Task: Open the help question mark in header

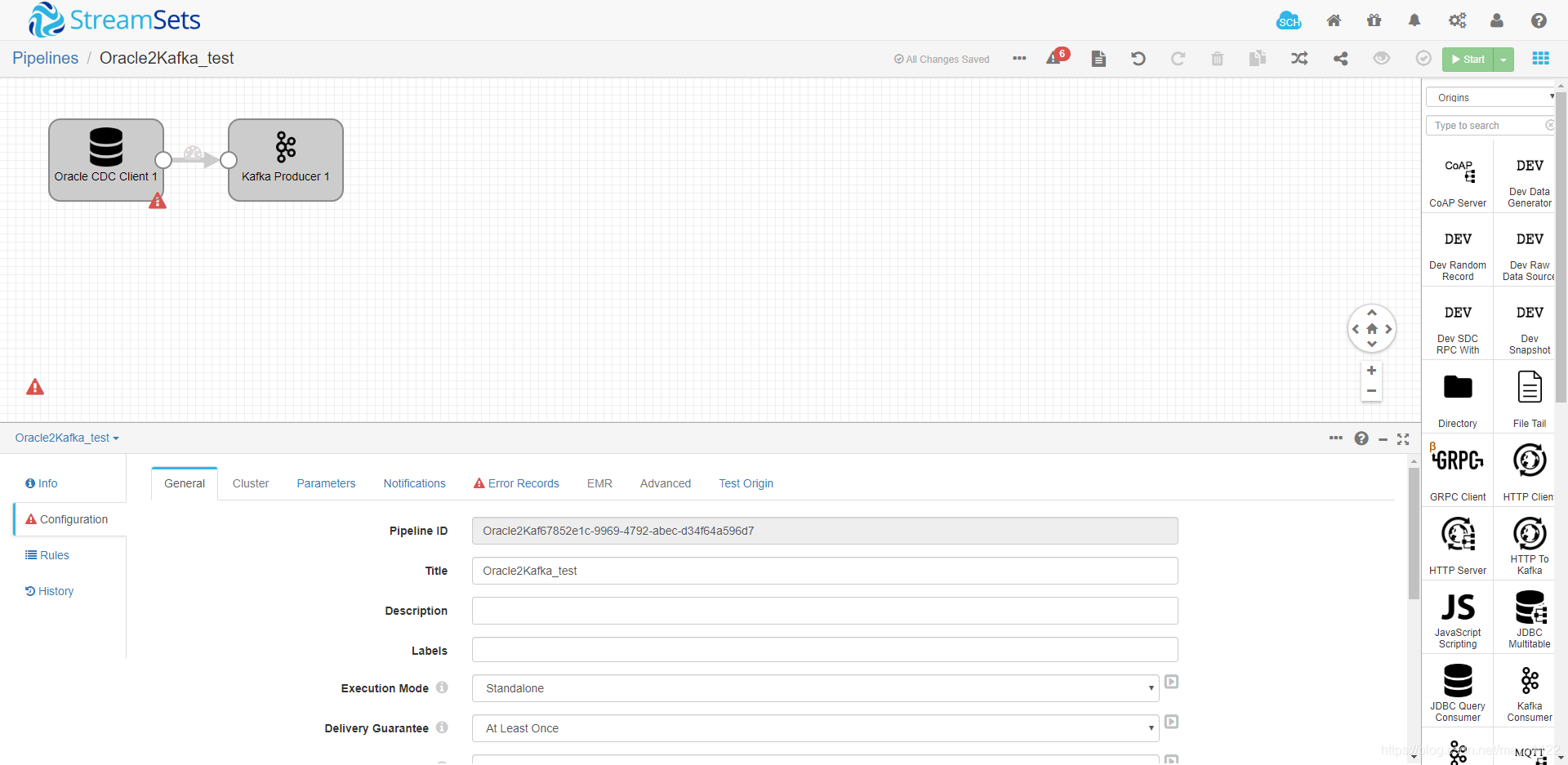Action: [1539, 21]
